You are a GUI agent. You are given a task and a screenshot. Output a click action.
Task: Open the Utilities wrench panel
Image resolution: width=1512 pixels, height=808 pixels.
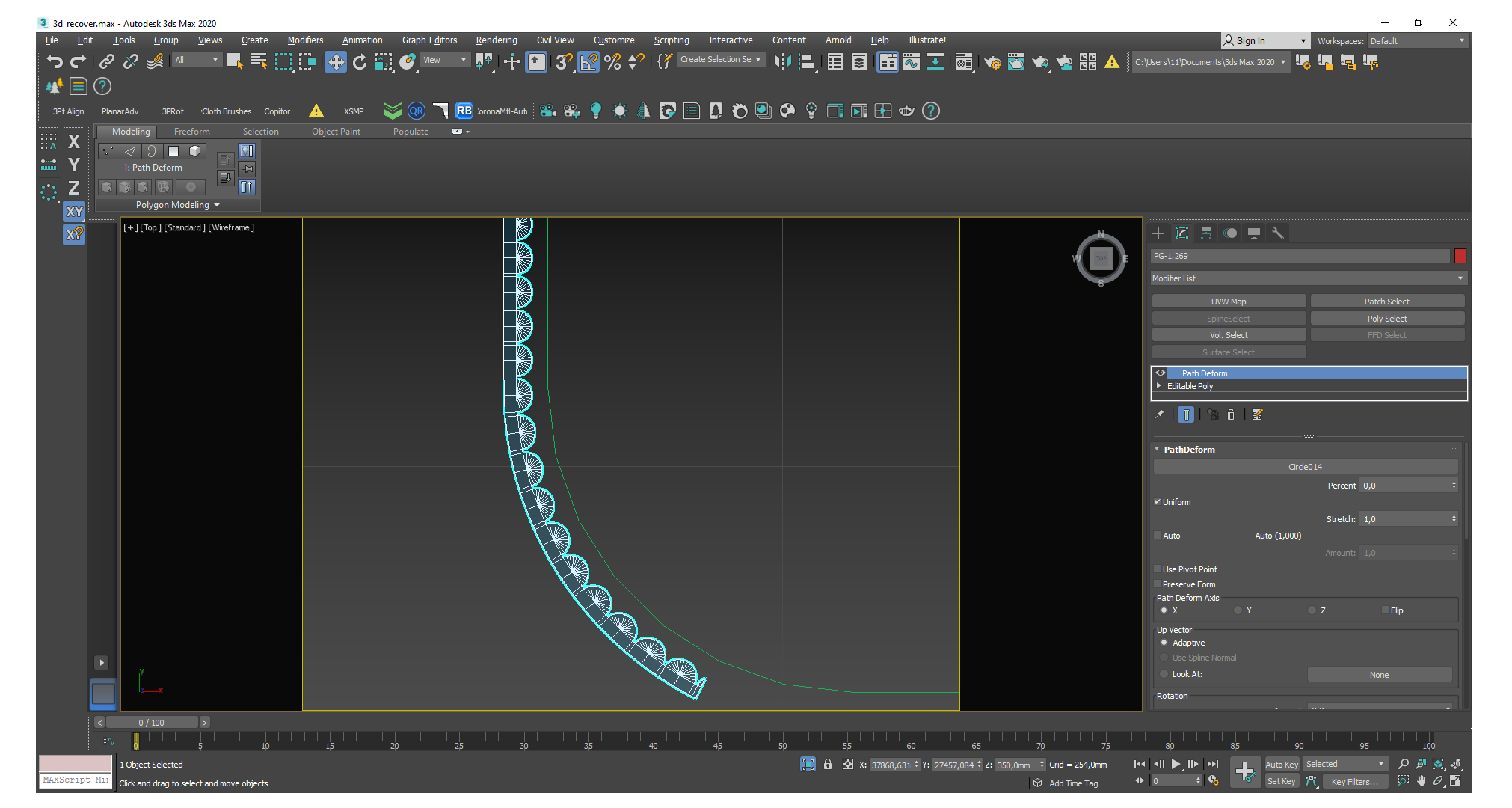point(1278,233)
